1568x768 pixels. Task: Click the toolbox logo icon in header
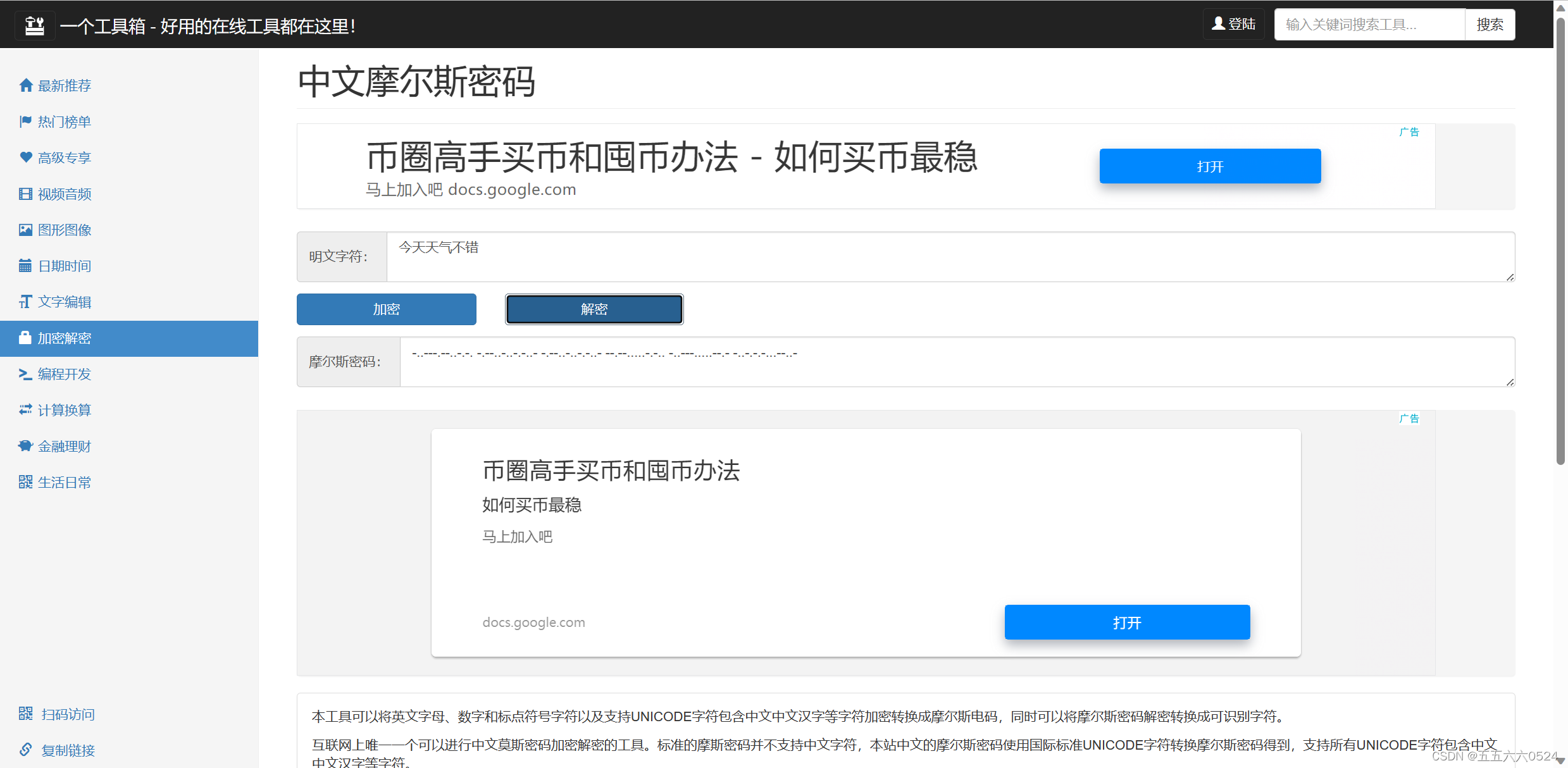(34, 25)
